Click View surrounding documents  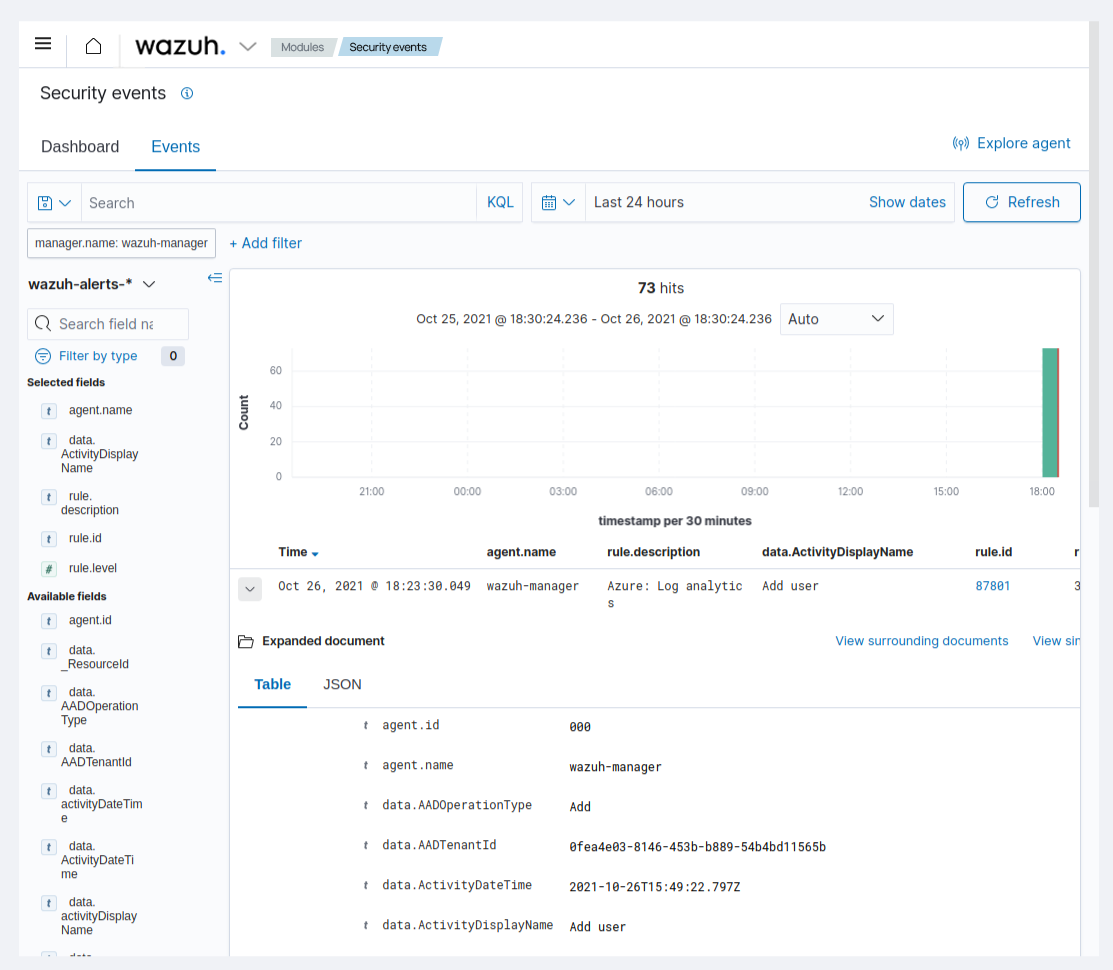(921, 641)
